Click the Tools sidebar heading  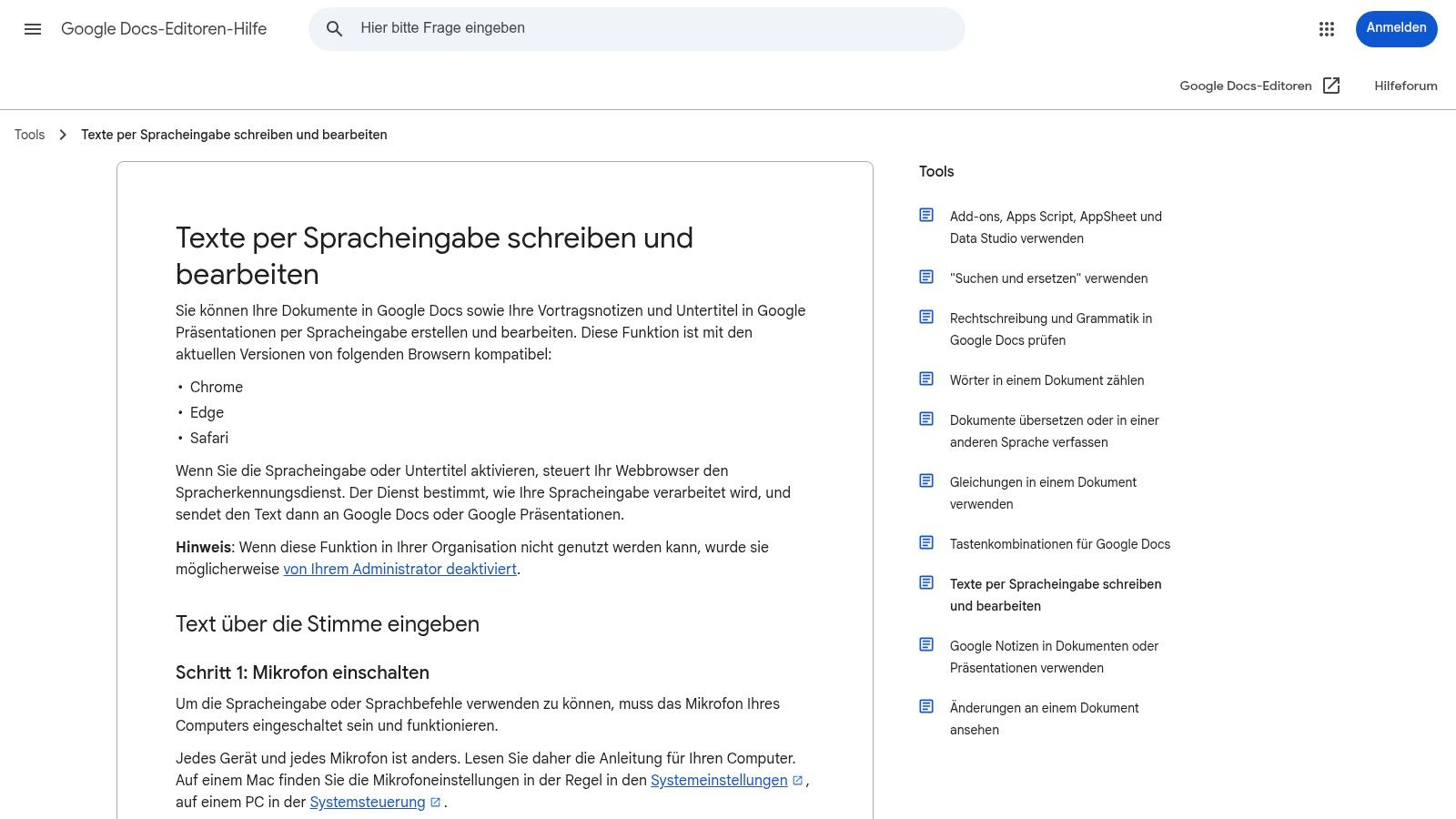point(936,171)
